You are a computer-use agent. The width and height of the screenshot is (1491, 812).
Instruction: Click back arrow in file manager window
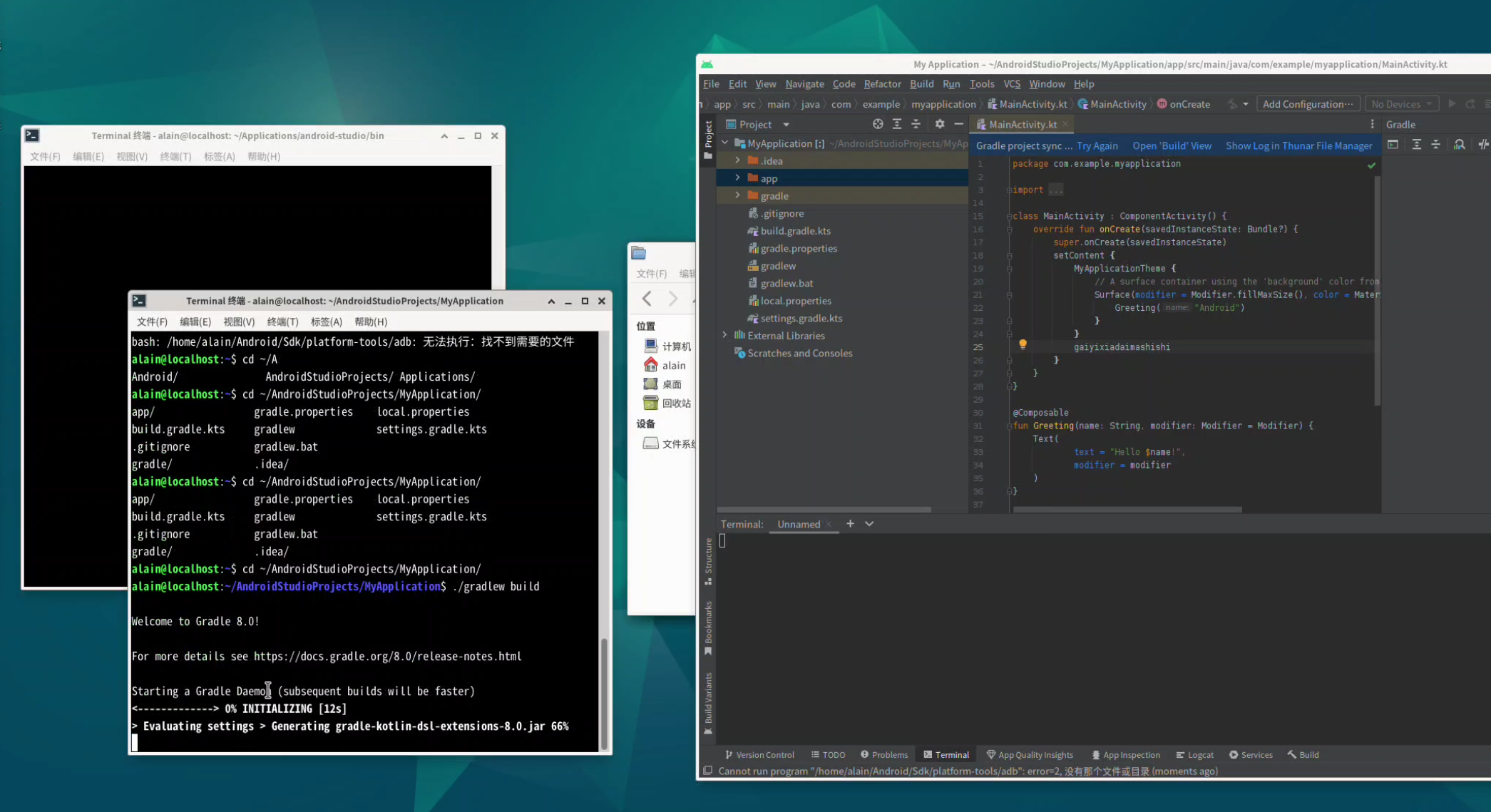pos(647,299)
